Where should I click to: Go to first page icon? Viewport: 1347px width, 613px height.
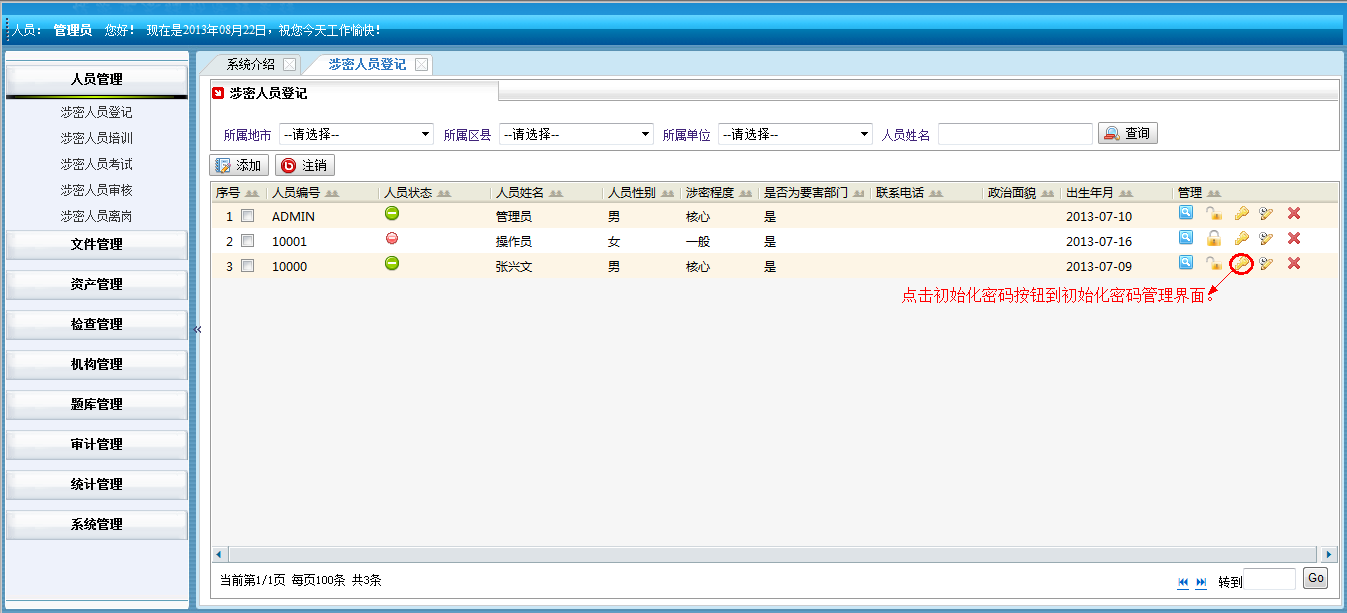(1184, 582)
